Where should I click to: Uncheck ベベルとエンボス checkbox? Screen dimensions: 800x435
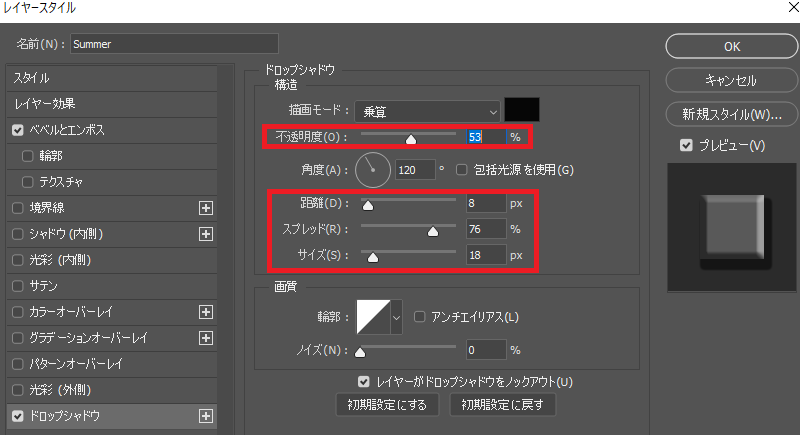[18, 130]
